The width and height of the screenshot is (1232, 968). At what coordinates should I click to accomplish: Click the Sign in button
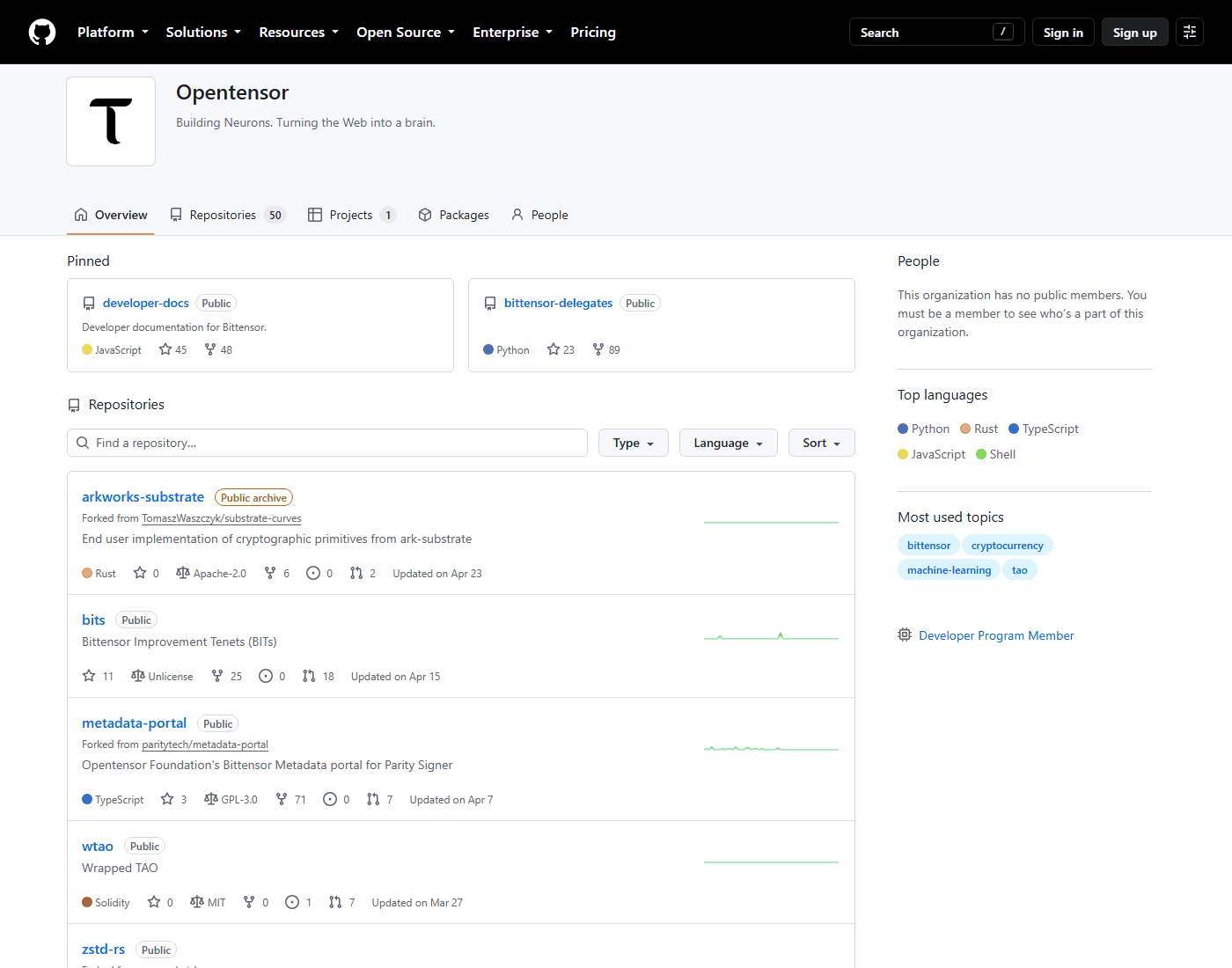pyautogui.click(x=1063, y=33)
